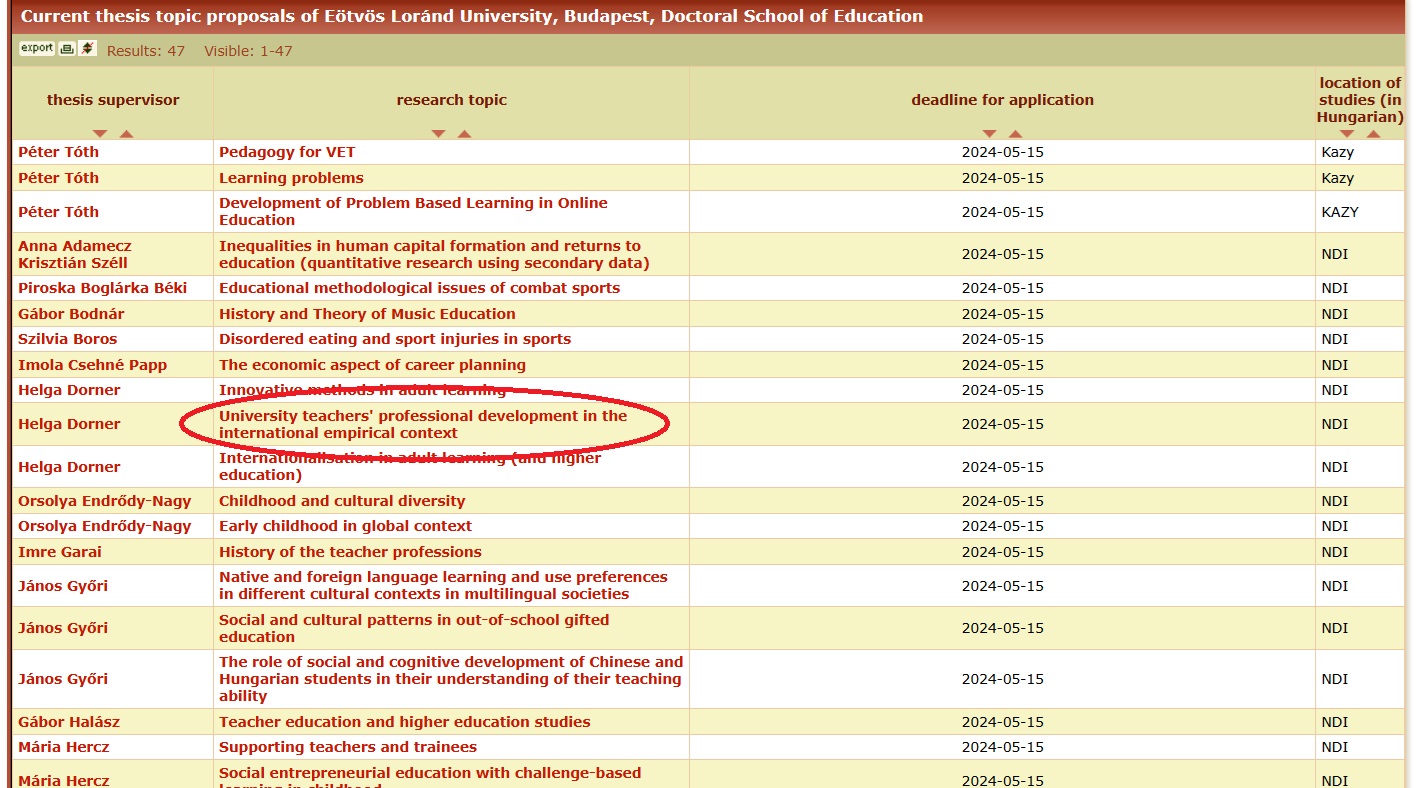Click the printer icon to print results

coord(67,48)
